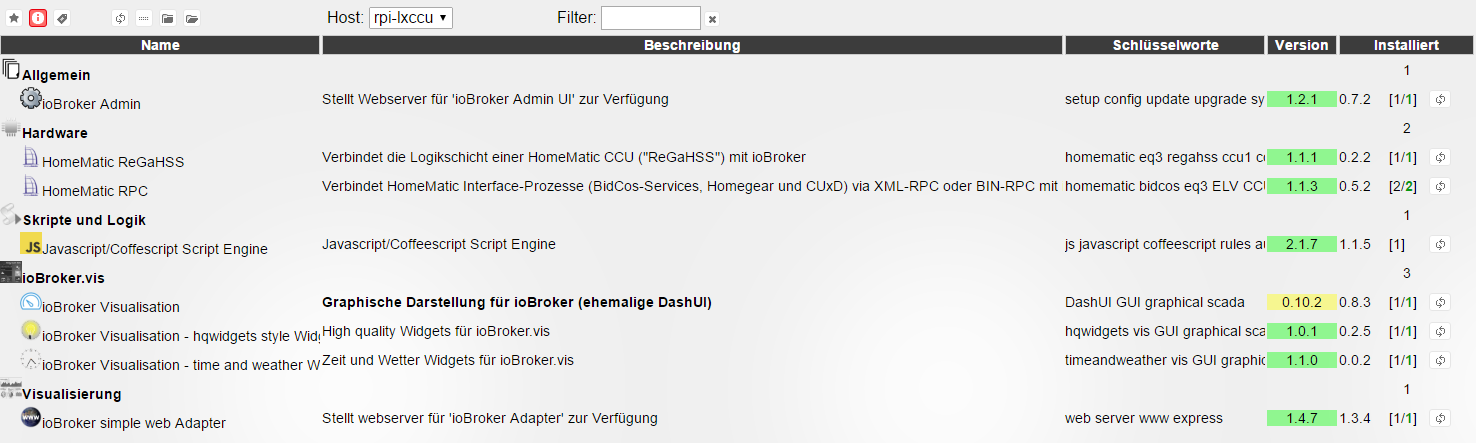
Task: Click the Beschreibung column header
Action: tap(692, 45)
